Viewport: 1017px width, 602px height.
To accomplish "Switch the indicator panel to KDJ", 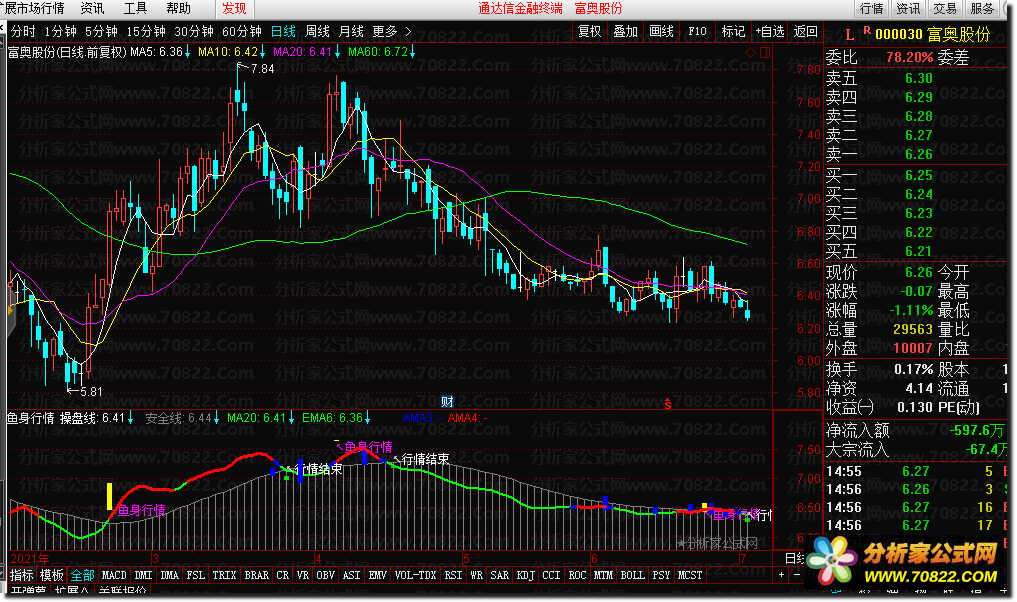I will click(526, 575).
